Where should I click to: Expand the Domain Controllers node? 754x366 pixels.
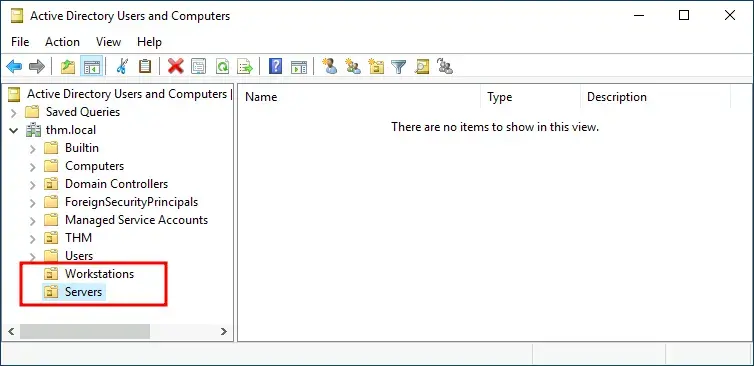pyautogui.click(x=32, y=185)
